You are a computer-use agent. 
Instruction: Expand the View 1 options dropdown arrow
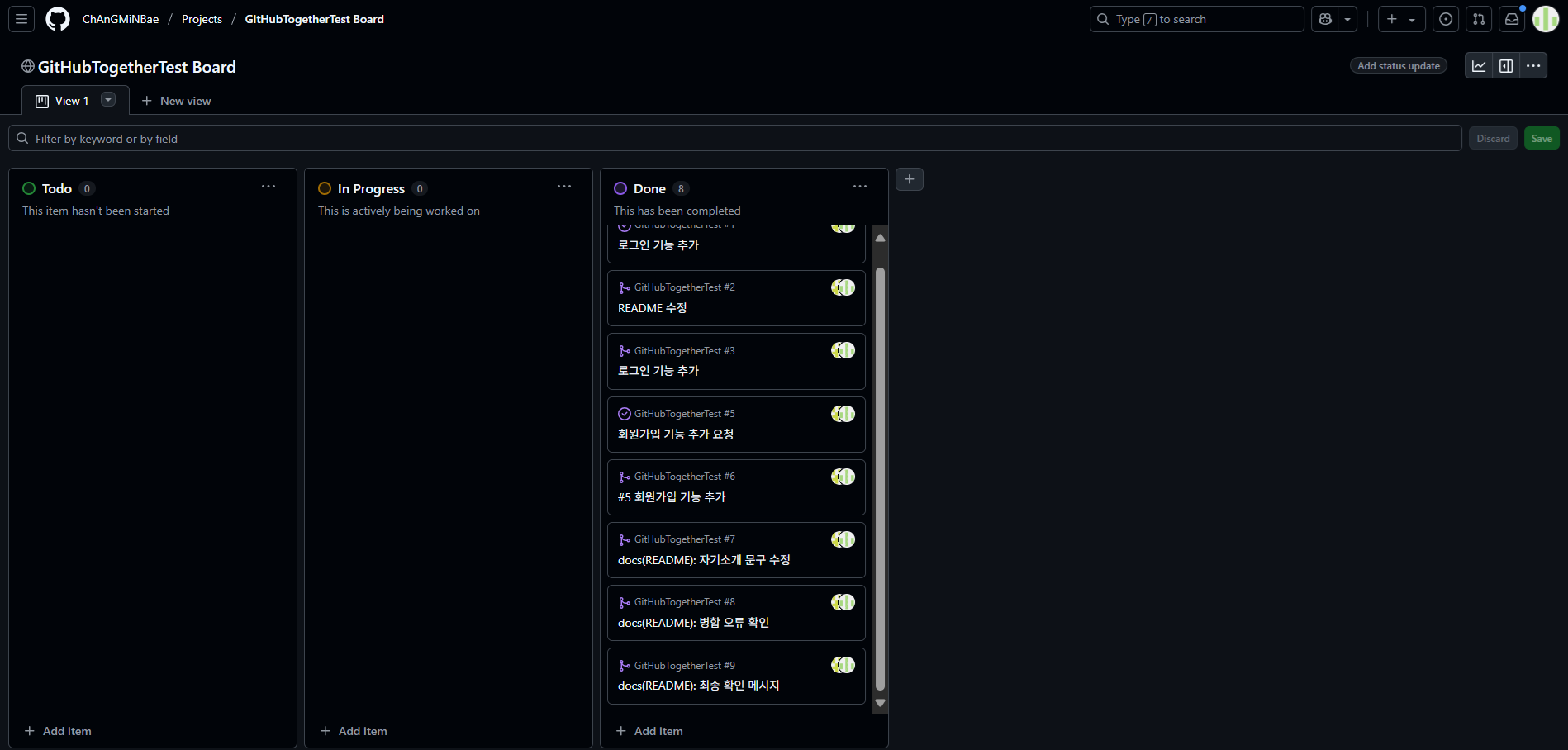tap(108, 100)
